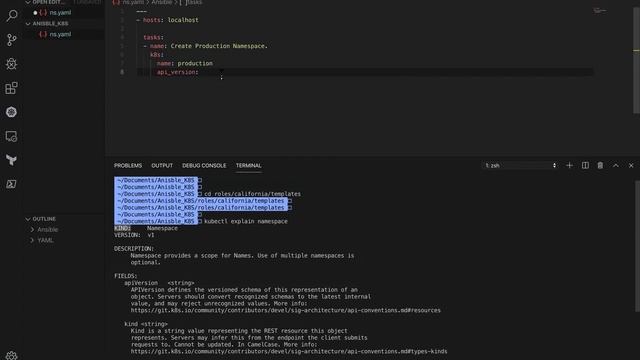The height and width of the screenshot is (360, 640).
Task: Switch to the DEBUG CONSOLE tab
Action: (x=204, y=165)
